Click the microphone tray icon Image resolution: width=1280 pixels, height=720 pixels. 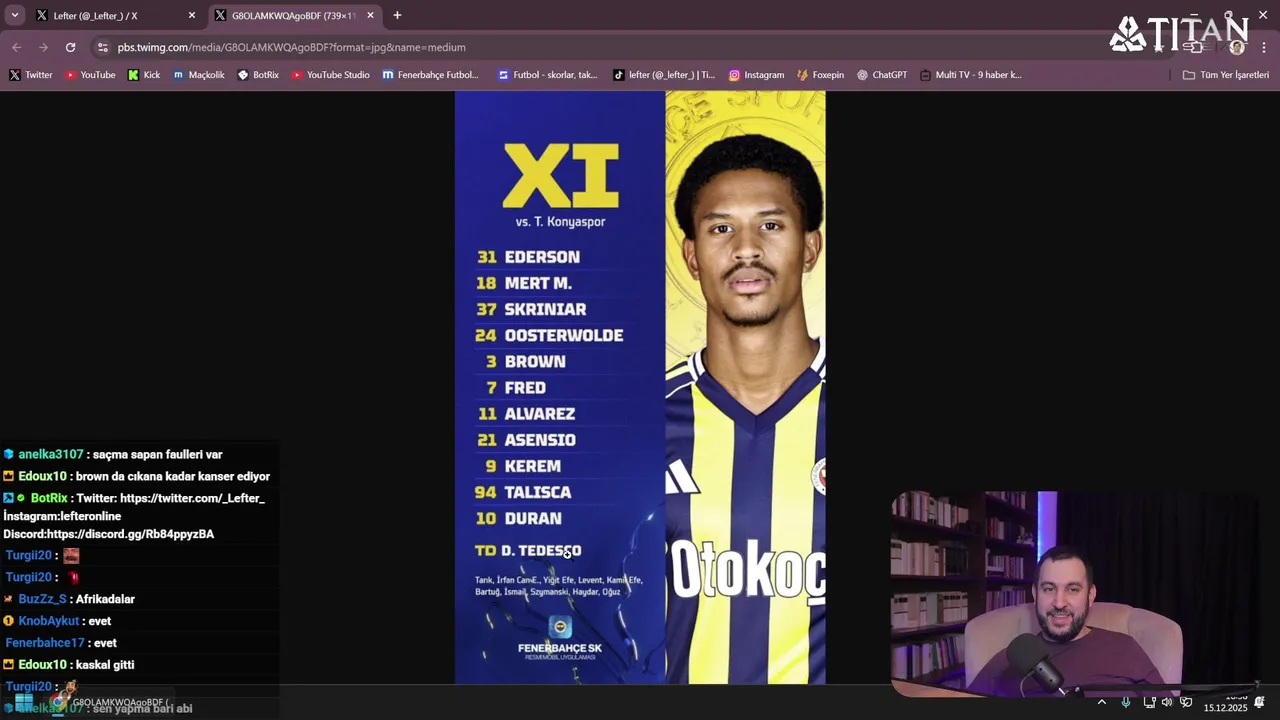coord(1126,702)
